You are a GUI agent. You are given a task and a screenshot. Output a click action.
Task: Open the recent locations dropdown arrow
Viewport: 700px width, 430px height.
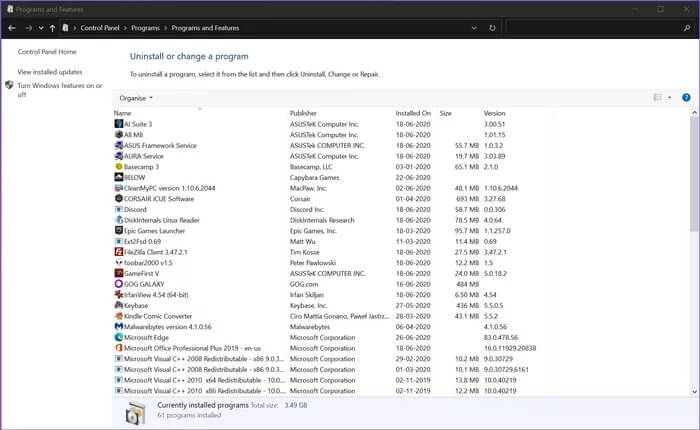tap(41, 28)
